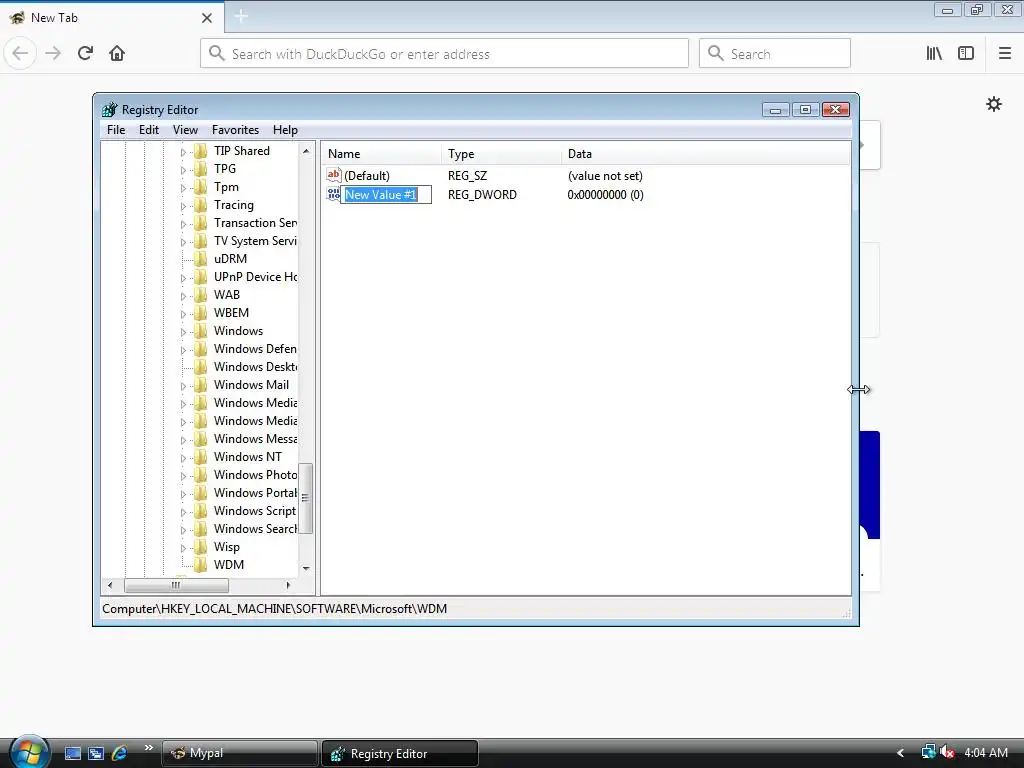Screen dimensions: 1024x768
Task: Click tree horizontal scroll right arrow
Action: [x=288, y=585]
